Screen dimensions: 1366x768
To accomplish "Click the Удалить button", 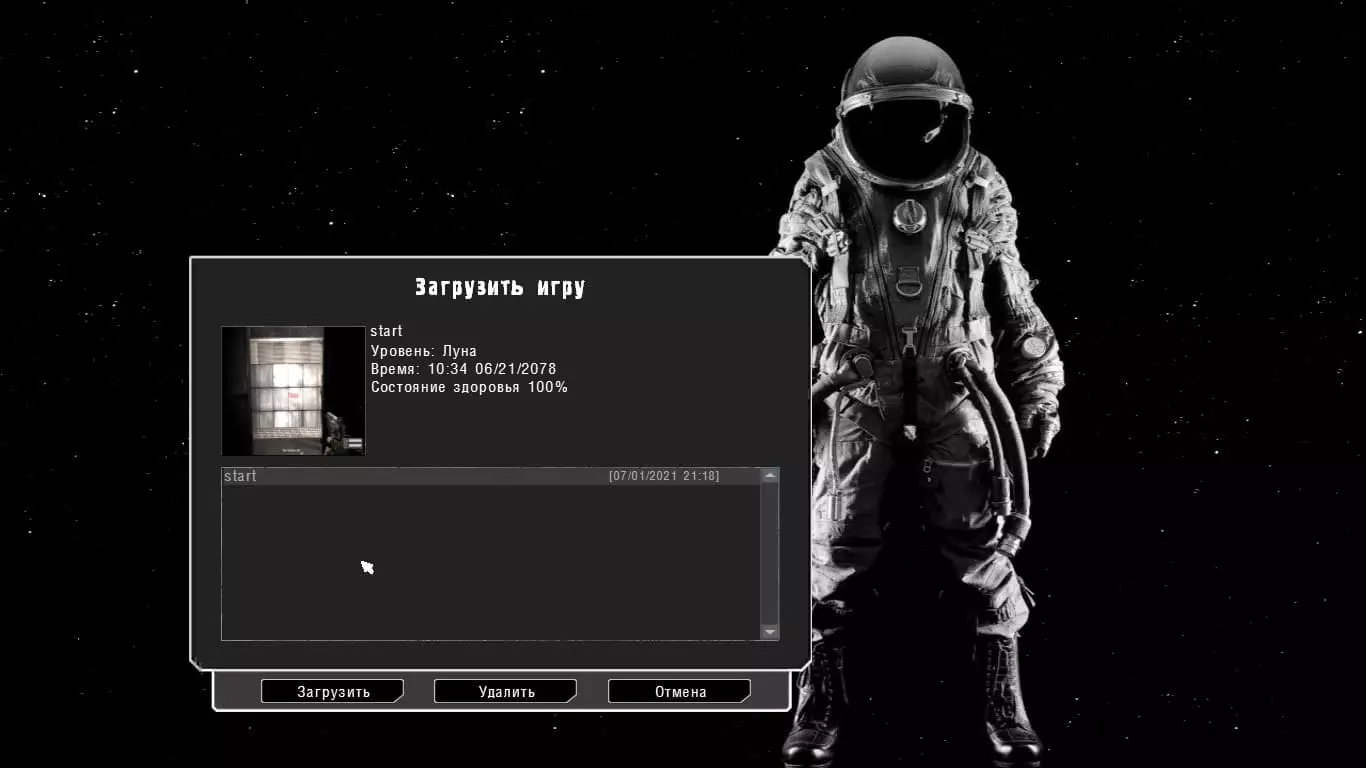I will pos(506,691).
